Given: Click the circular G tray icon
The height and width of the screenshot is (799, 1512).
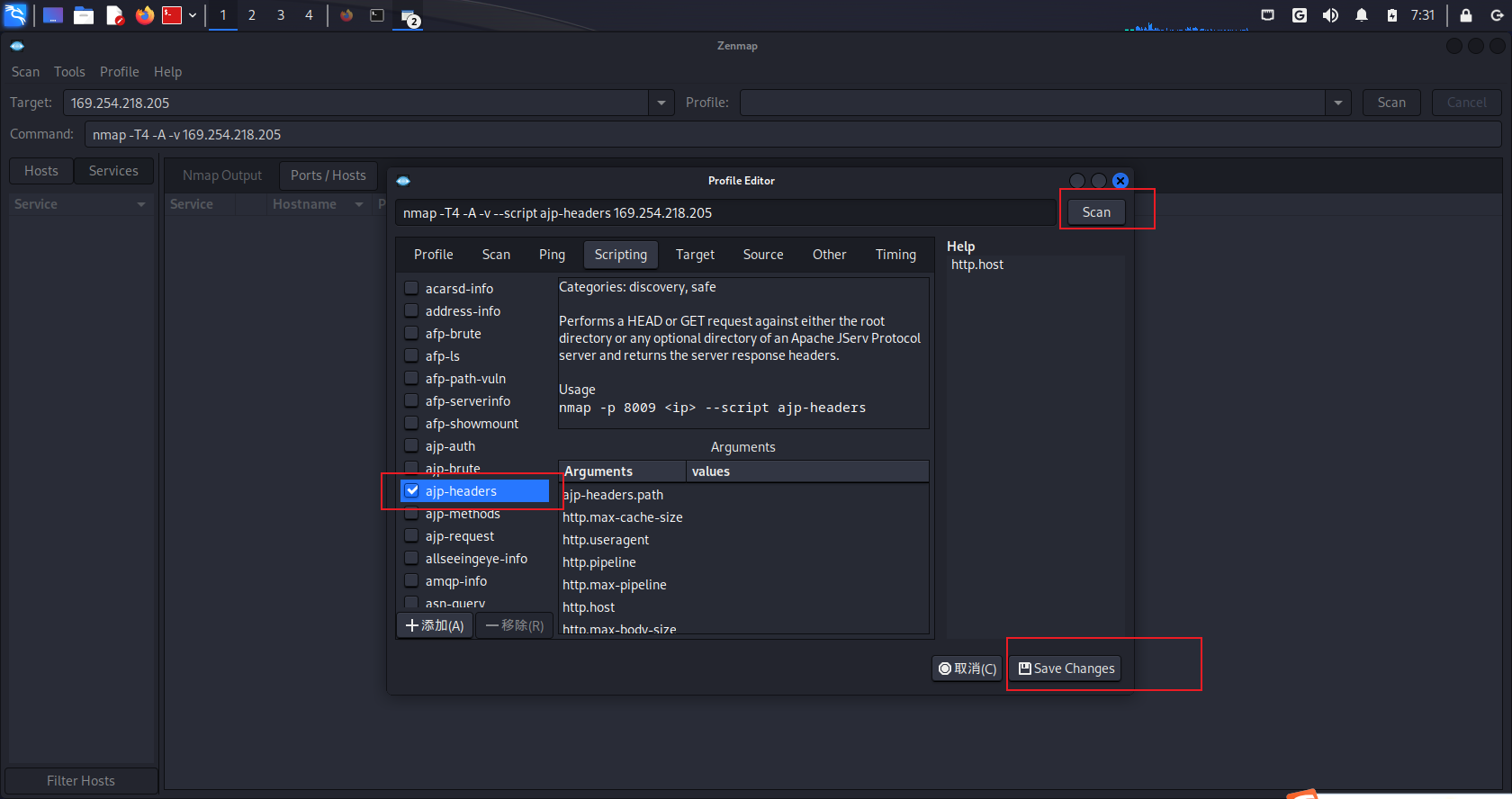Looking at the screenshot, I should [1300, 15].
